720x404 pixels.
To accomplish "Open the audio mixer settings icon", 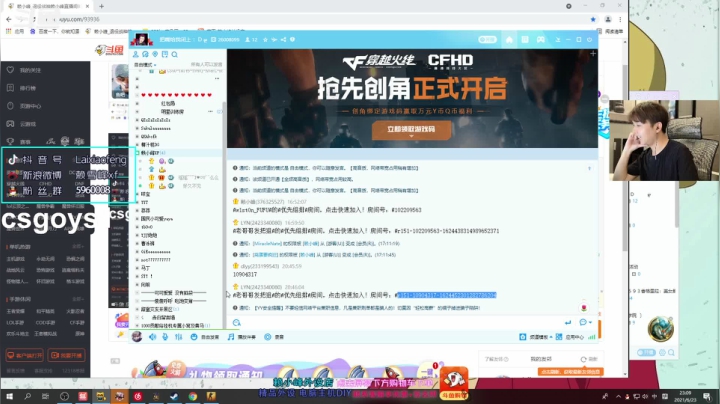I will [x=179, y=337].
